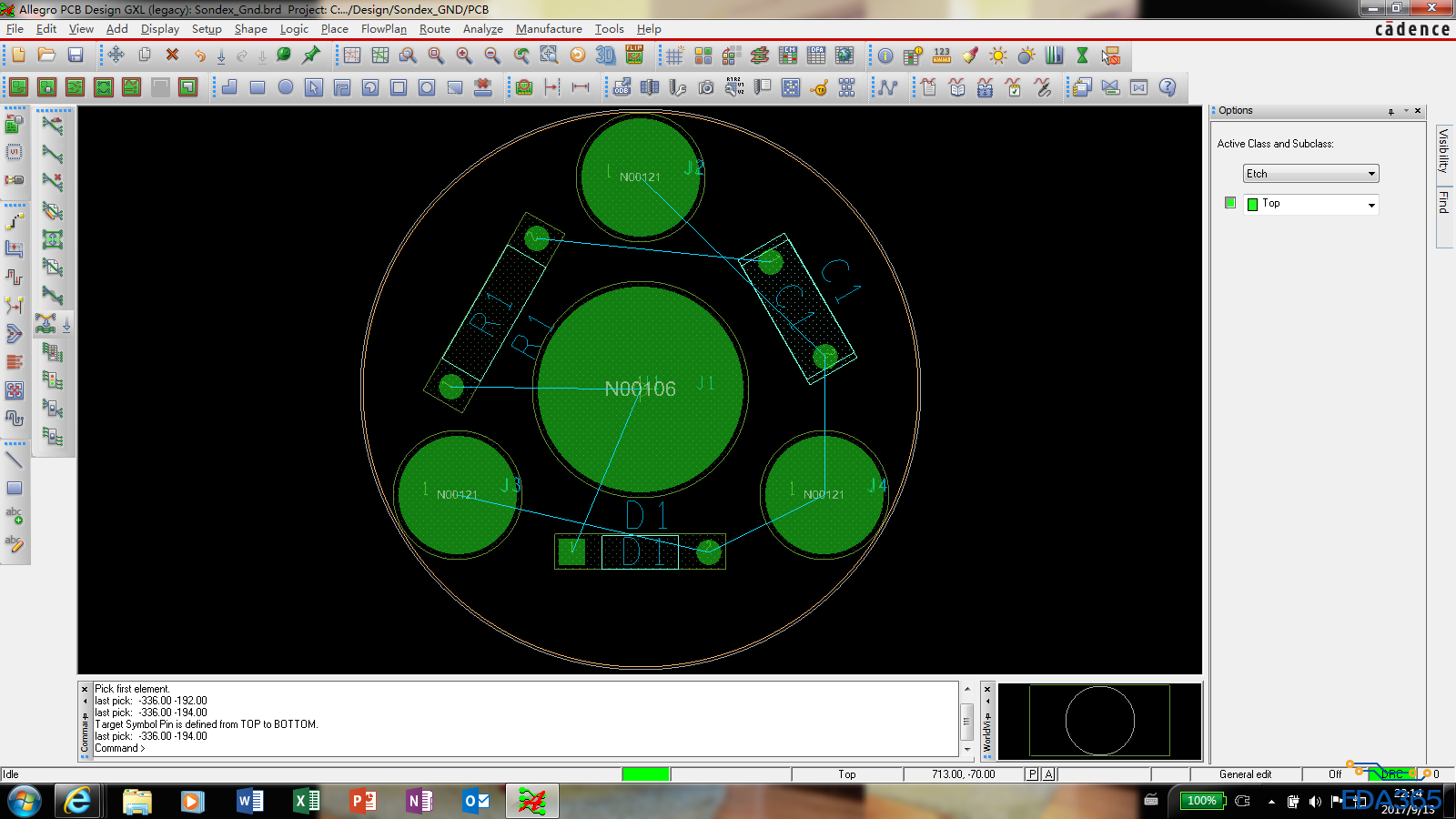Click the blue Show Element info icon
1456x819 pixels.
point(885,56)
